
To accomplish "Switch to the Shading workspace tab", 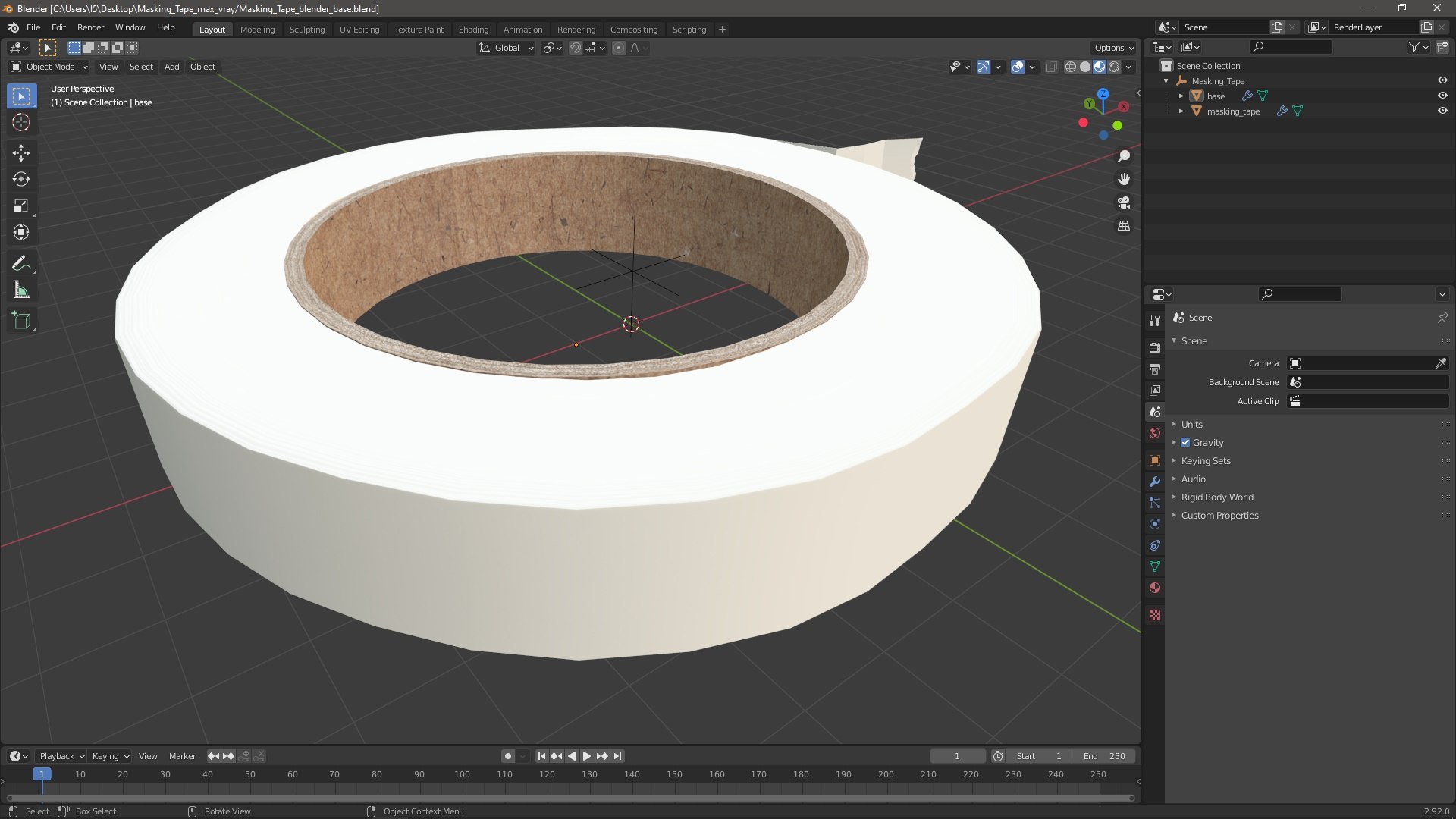I will click(x=473, y=29).
